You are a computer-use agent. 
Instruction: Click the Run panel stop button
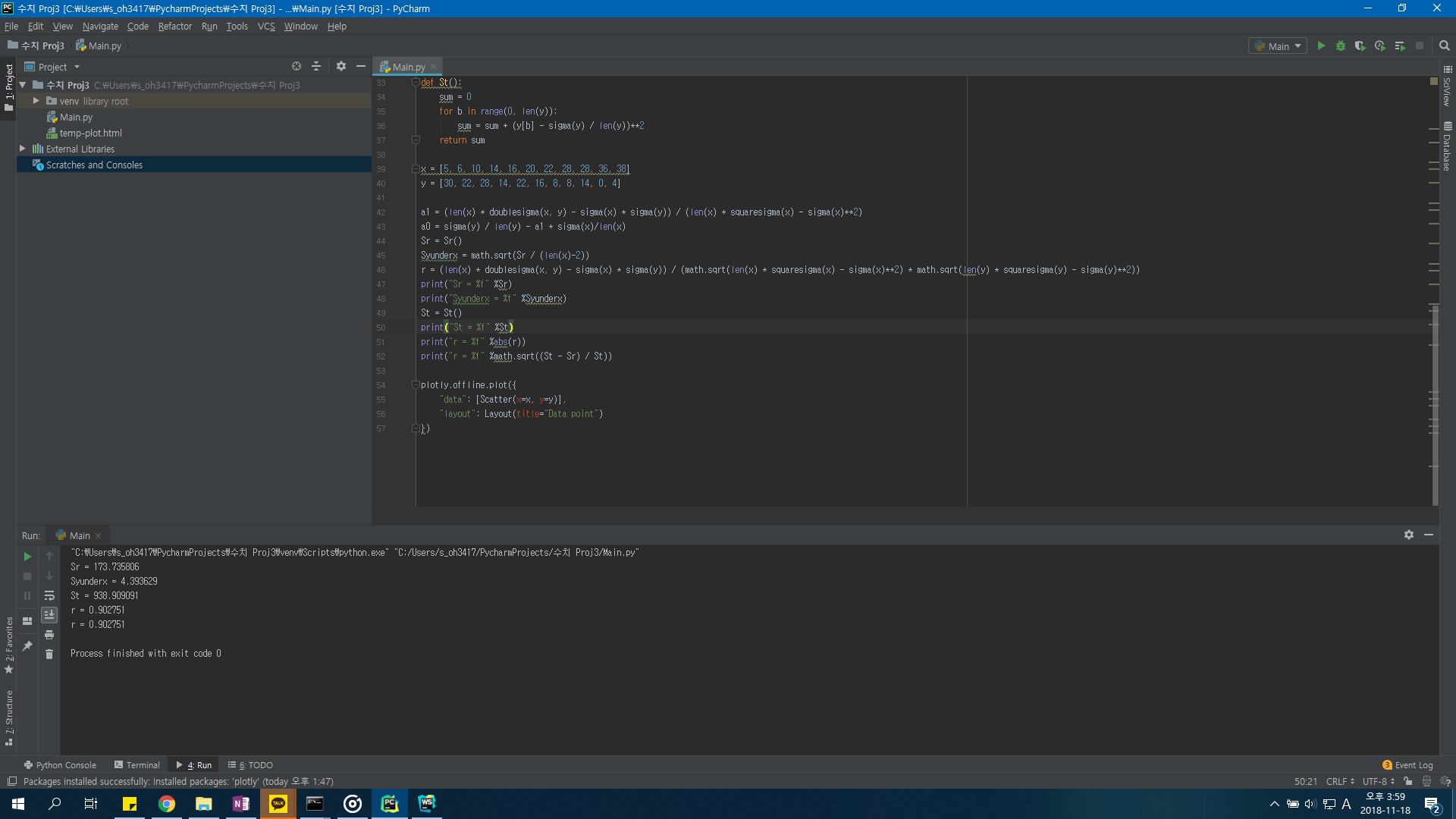(28, 576)
